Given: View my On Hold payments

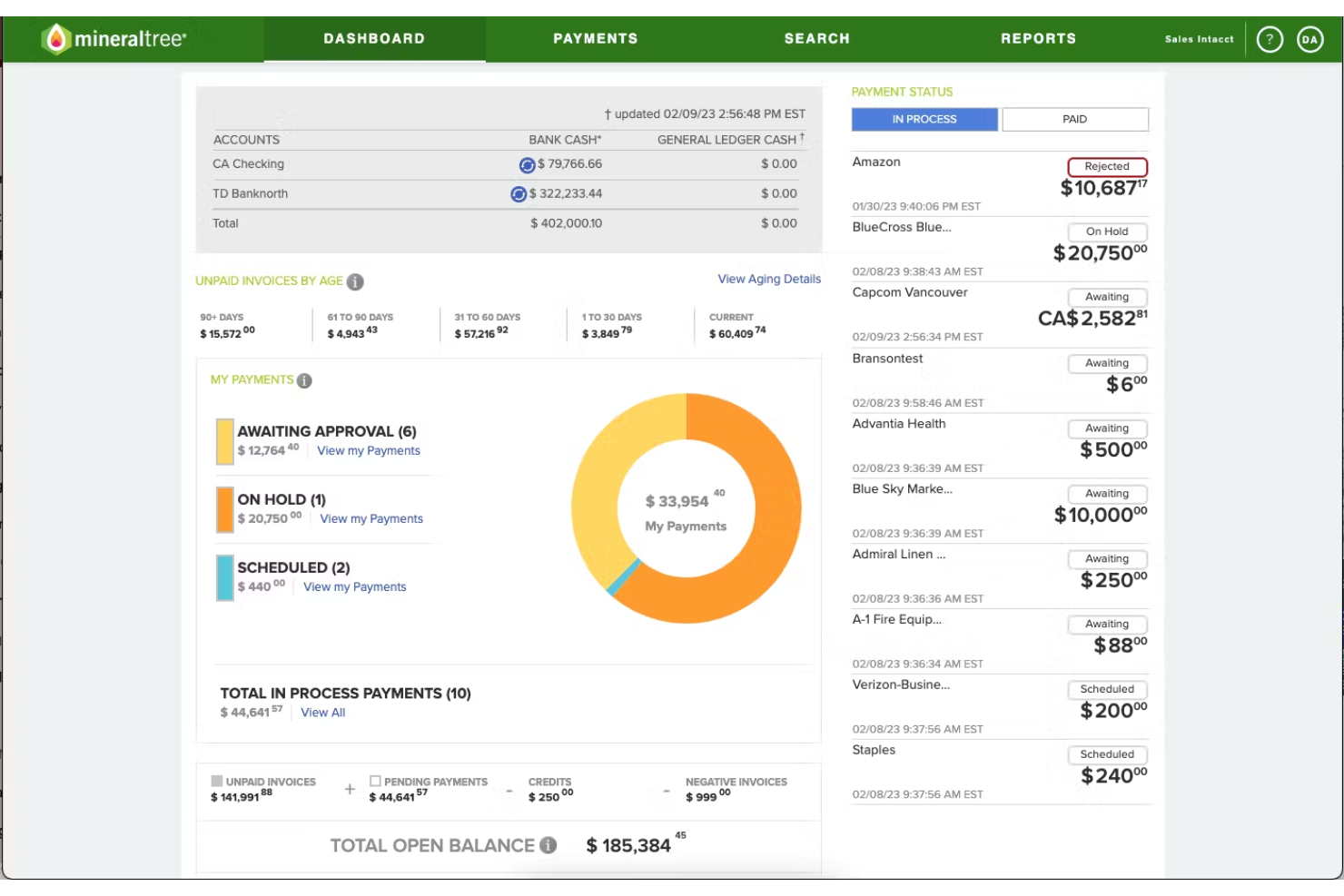Looking at the screenshot, I should 371,518.
